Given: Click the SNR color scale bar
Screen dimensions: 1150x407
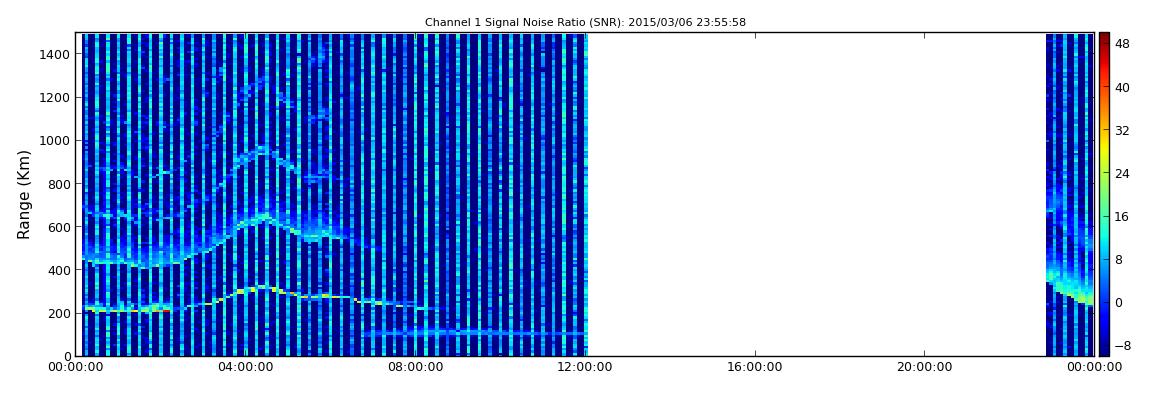Looking at the screenshot, I should (x=1104, y=194).
